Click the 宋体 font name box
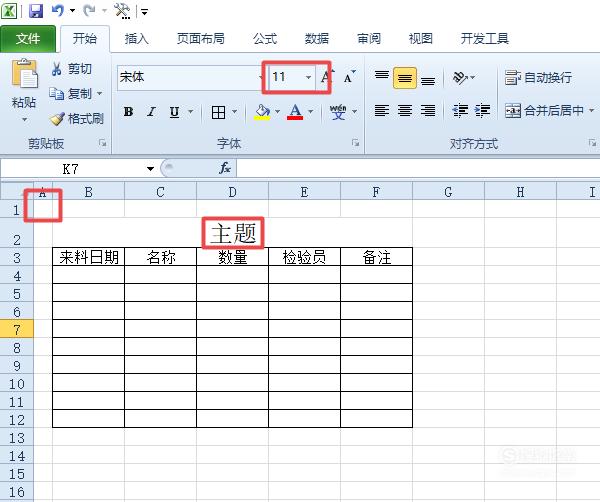This screenshot has height=502, width=600. pyautogui.click(x=188, y=77)
